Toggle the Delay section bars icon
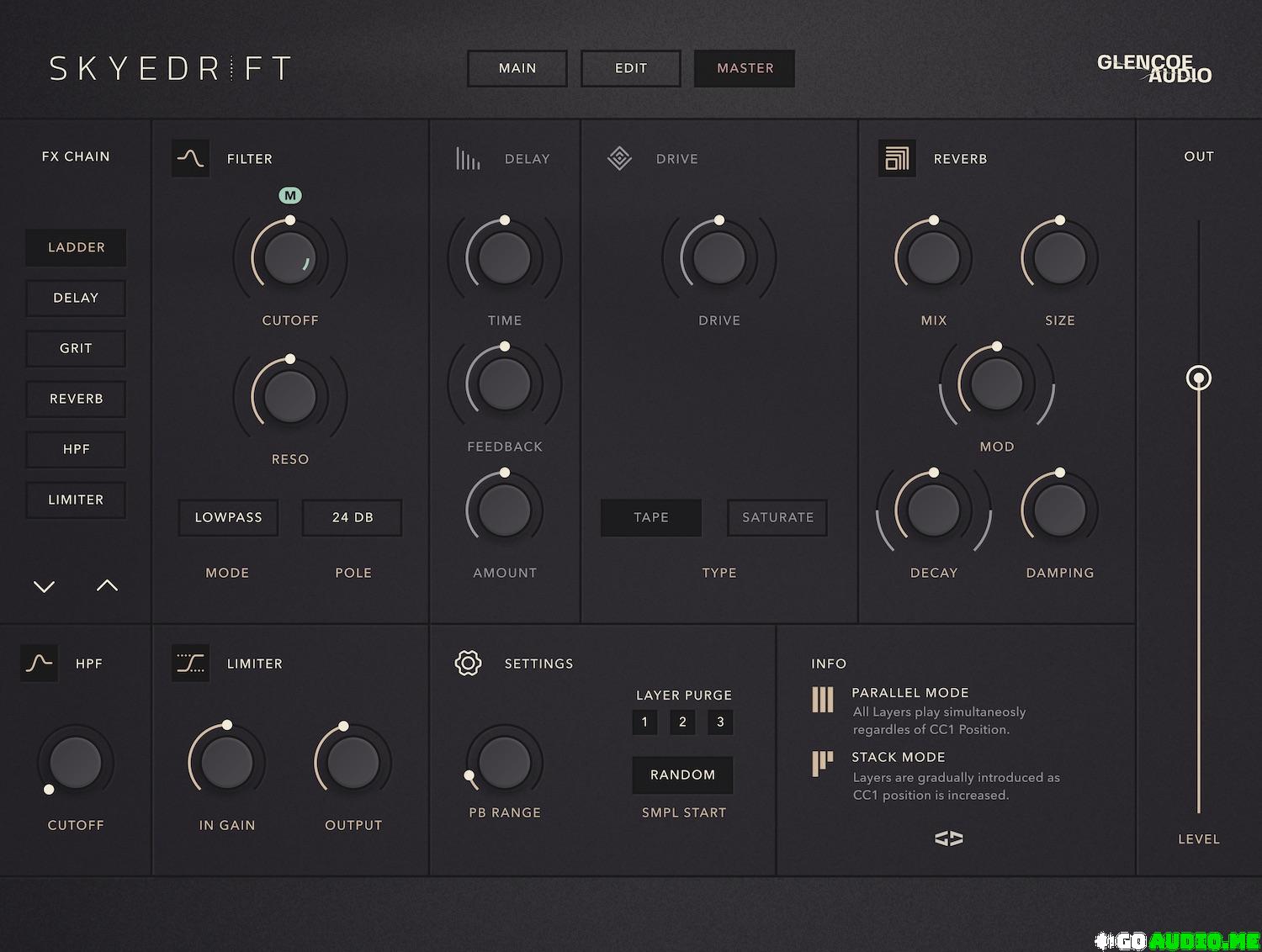Image resolution: width=1262 pixels, height=952 pixels. click(468, 158)
